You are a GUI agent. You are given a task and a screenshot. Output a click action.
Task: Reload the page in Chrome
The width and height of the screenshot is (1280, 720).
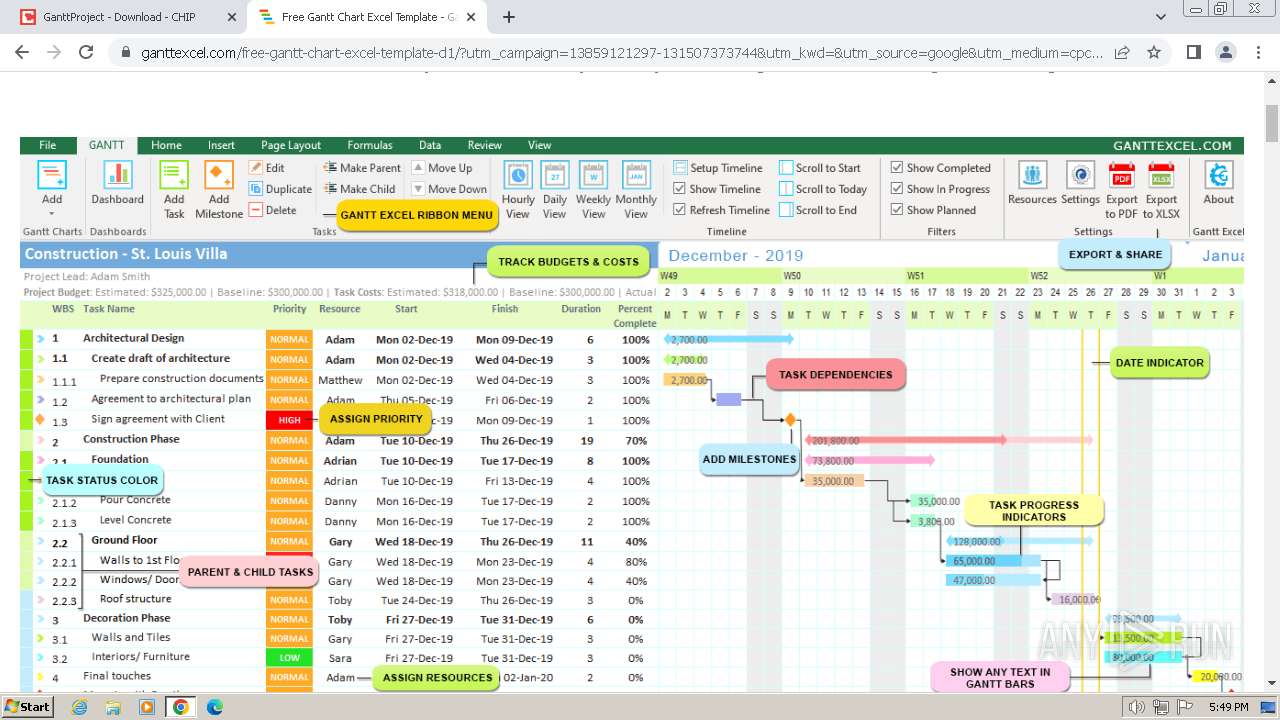86,52
